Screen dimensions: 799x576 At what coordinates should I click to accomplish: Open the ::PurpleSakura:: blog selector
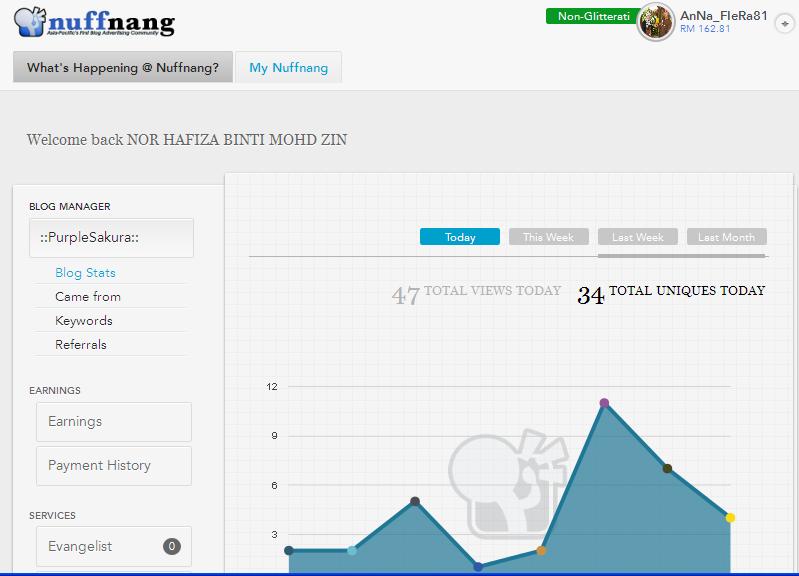112,238
